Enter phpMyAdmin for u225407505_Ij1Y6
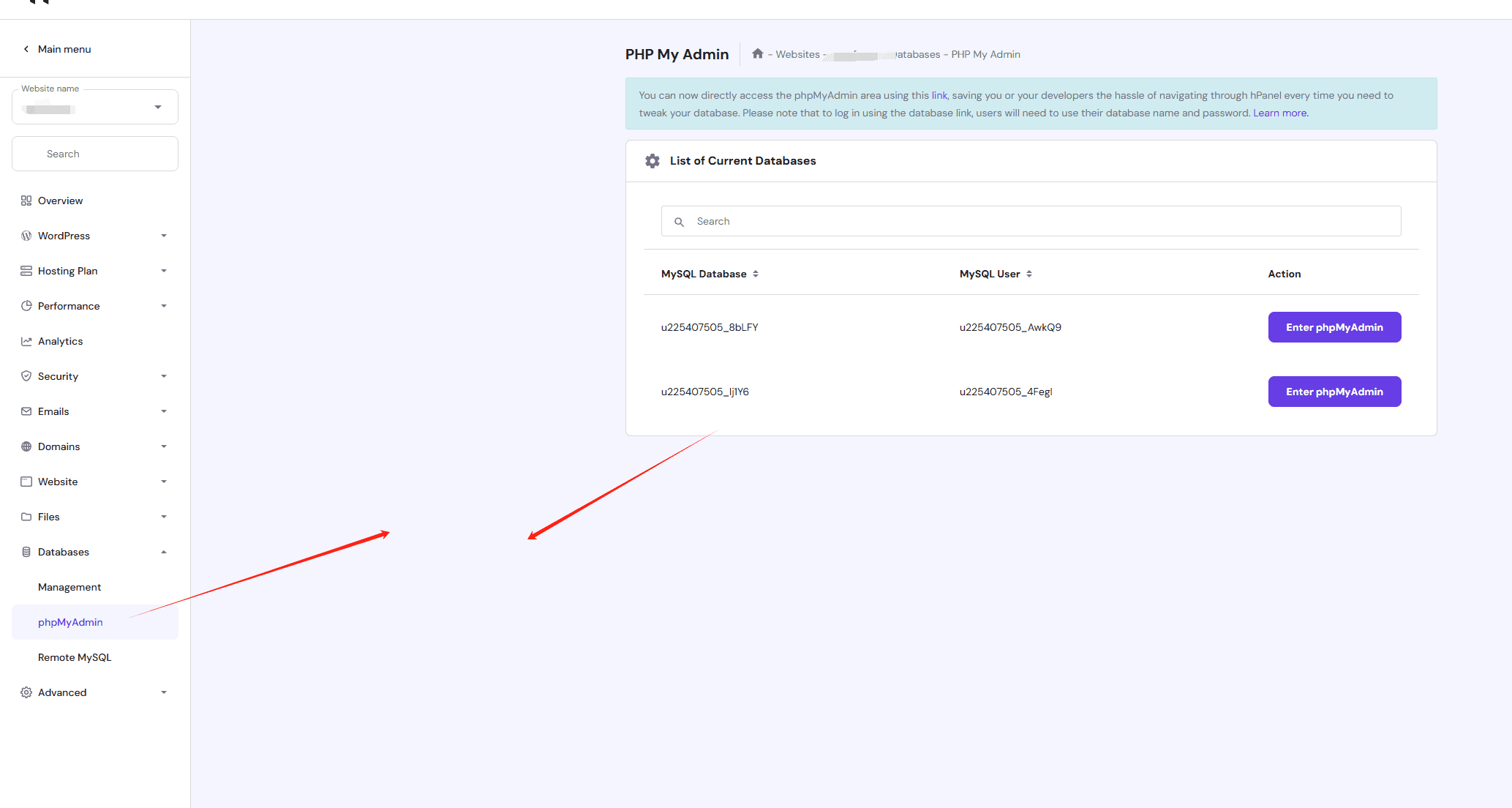Image resolution: width=1512 pixels, height=808 pixels. [1334, 392]
